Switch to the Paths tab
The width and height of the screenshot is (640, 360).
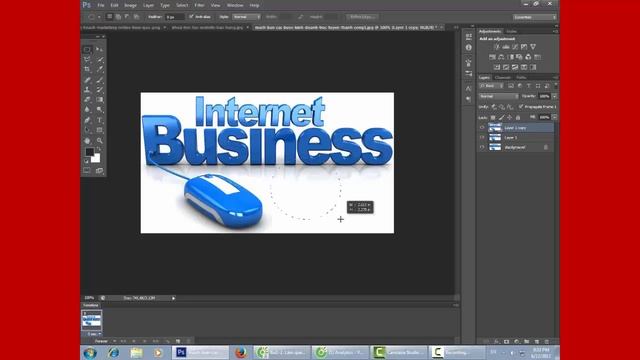[x=521, y=78]
